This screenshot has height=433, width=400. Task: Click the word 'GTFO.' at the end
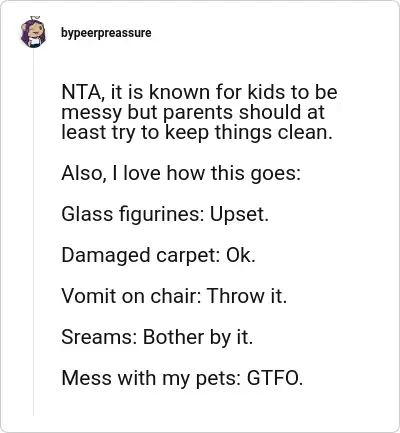(x=275, y=378)
